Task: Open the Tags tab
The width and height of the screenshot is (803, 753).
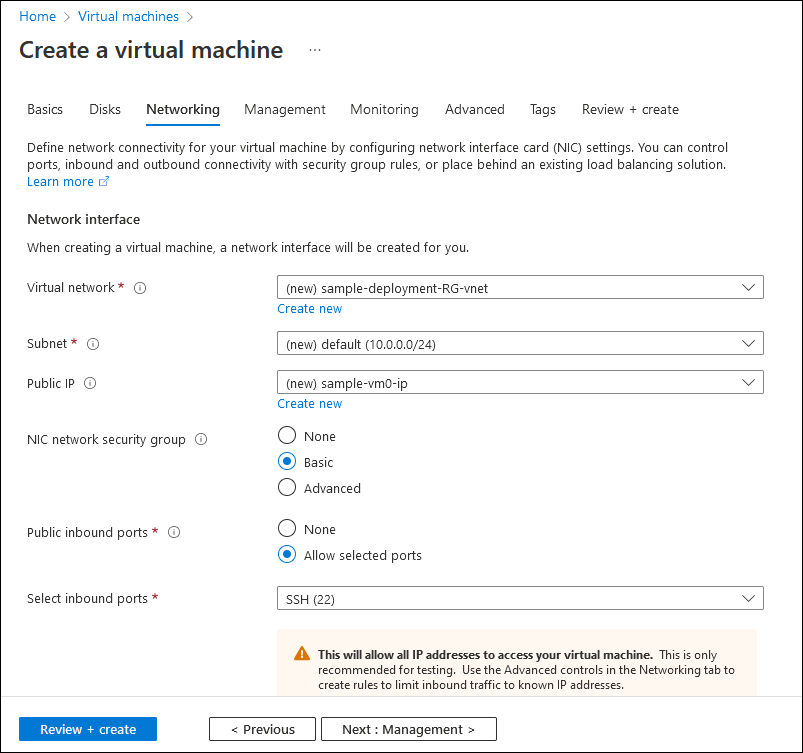Action: click(x=543, y=109)
